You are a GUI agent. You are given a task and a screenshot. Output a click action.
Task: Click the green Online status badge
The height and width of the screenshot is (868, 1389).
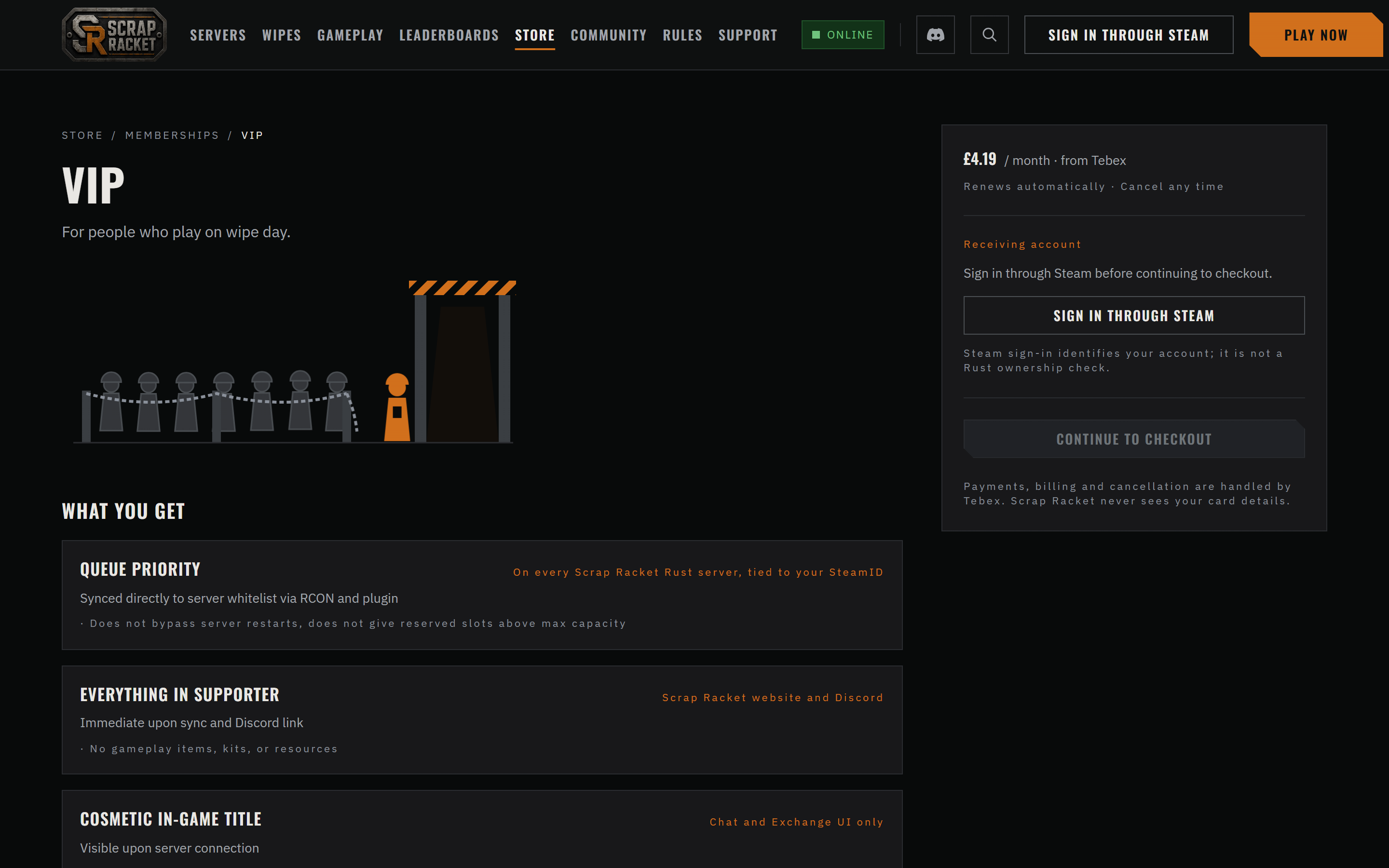(x=843, y=35)
